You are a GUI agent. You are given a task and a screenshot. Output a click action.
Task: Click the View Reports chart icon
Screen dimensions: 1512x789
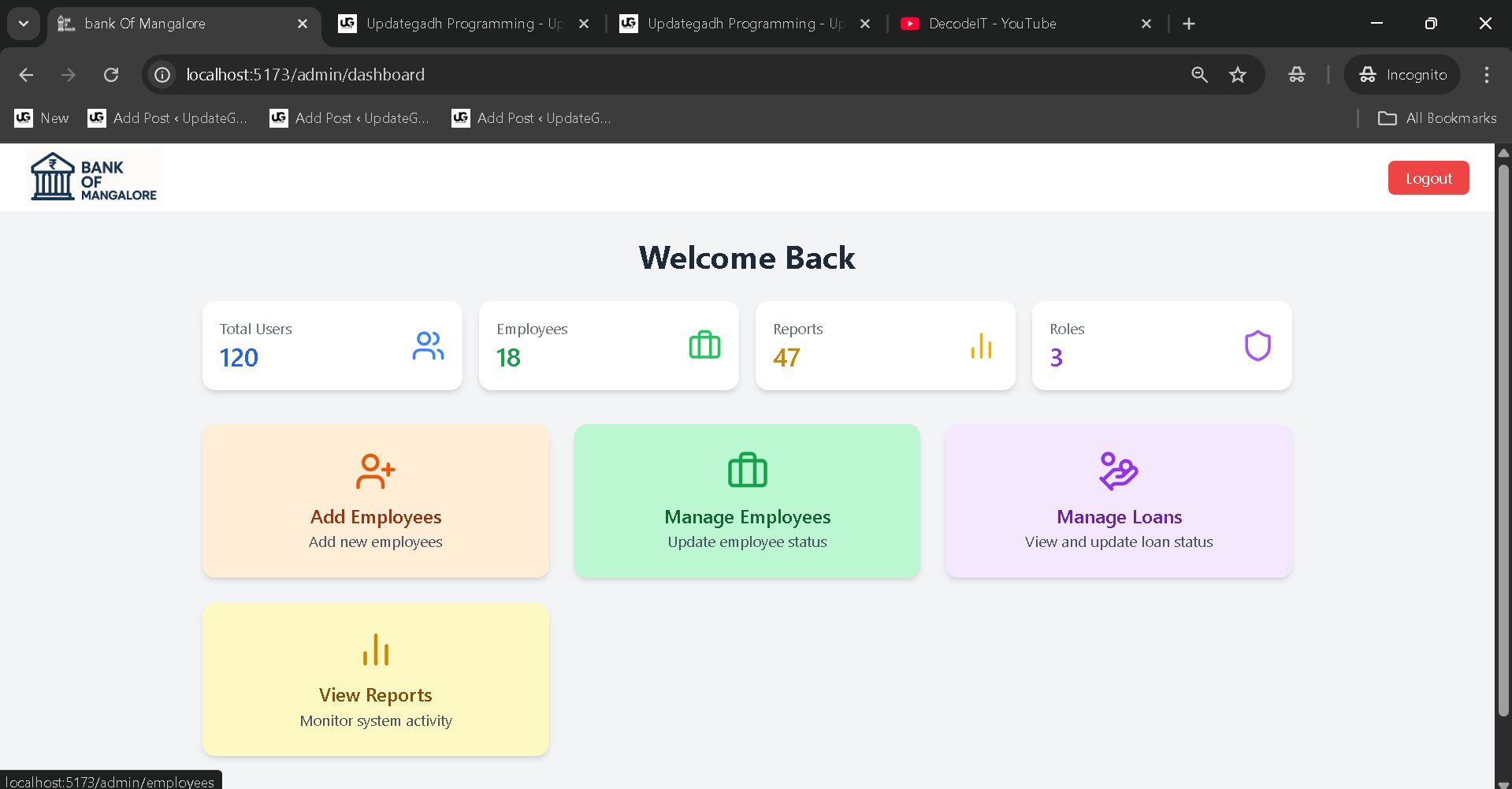click(x=375, y=649)
